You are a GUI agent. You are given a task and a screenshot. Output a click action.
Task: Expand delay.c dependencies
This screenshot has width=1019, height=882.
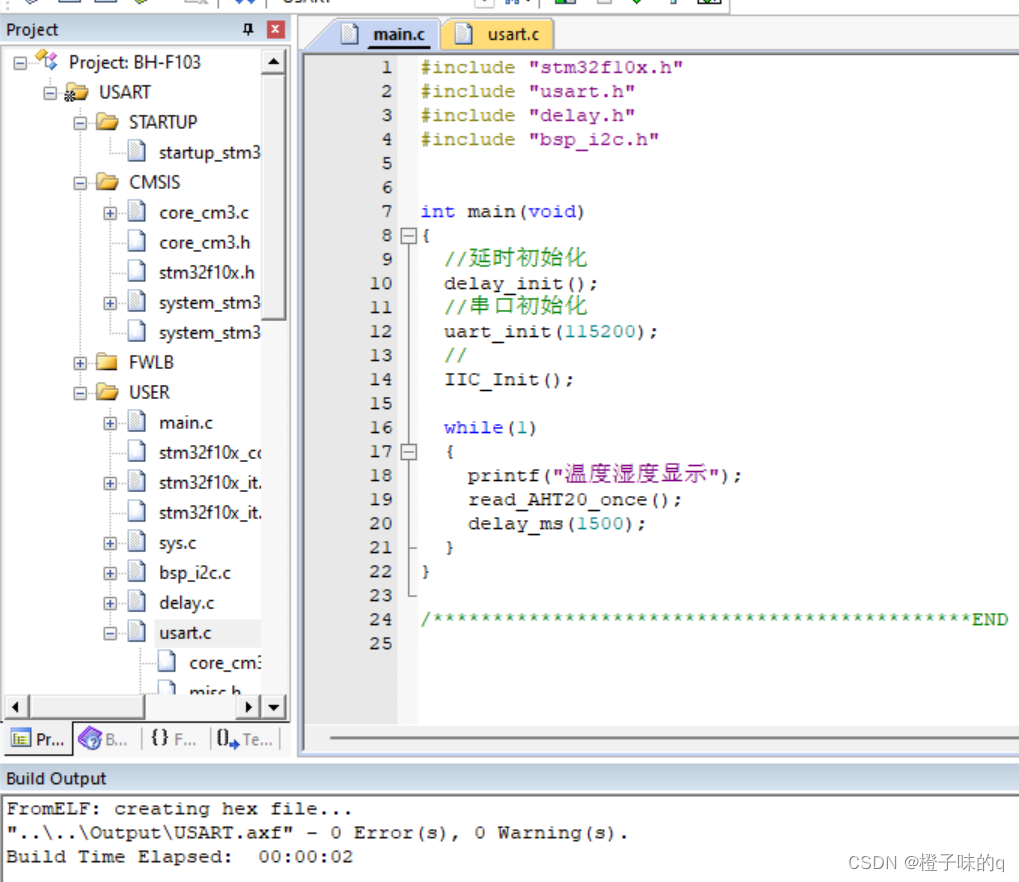tap(110, 603)
